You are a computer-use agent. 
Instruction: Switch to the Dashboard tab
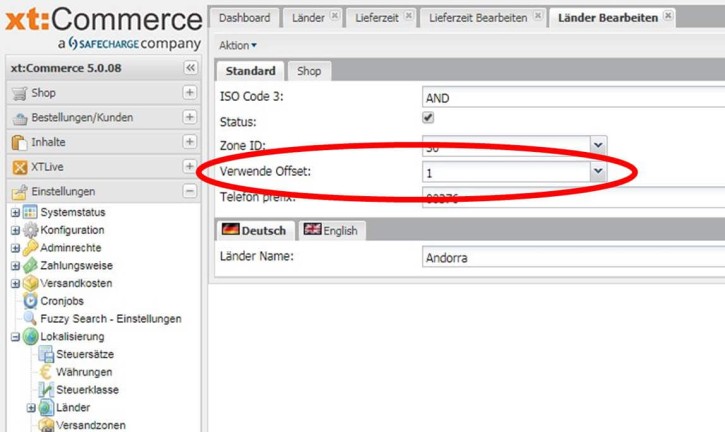pos(245,18)
